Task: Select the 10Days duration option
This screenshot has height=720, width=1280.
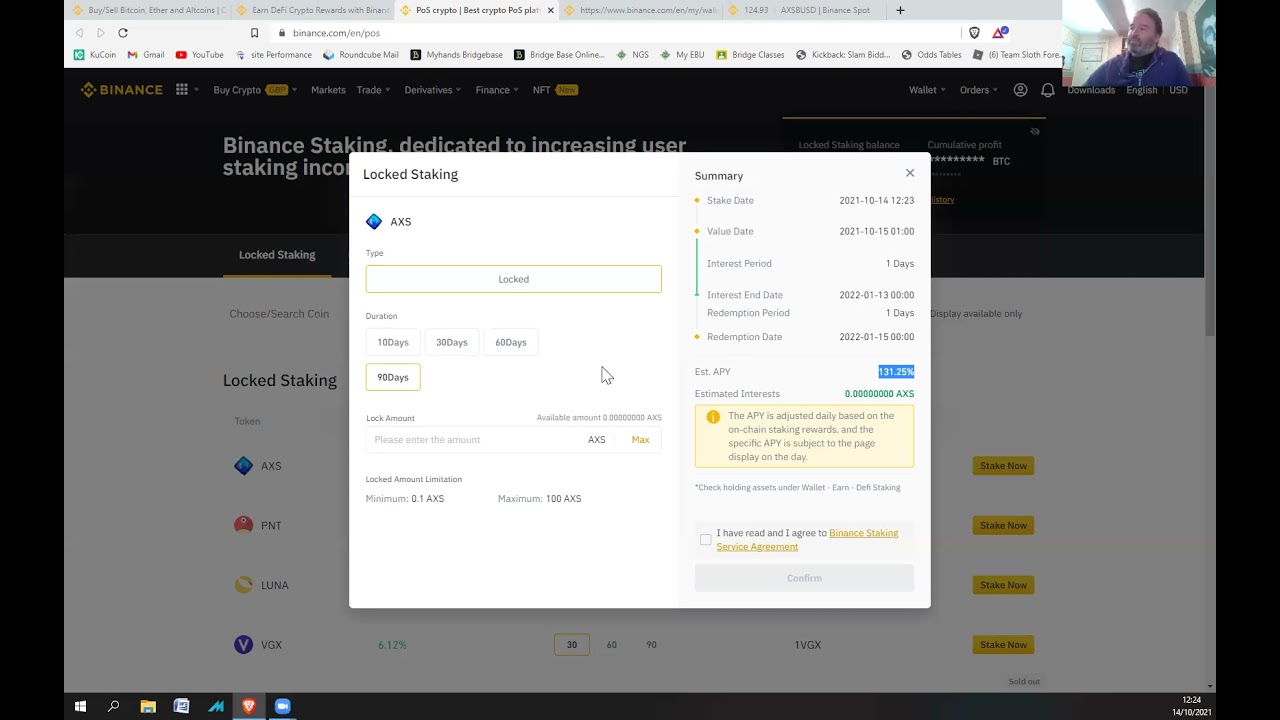Action: pos(393,342)
